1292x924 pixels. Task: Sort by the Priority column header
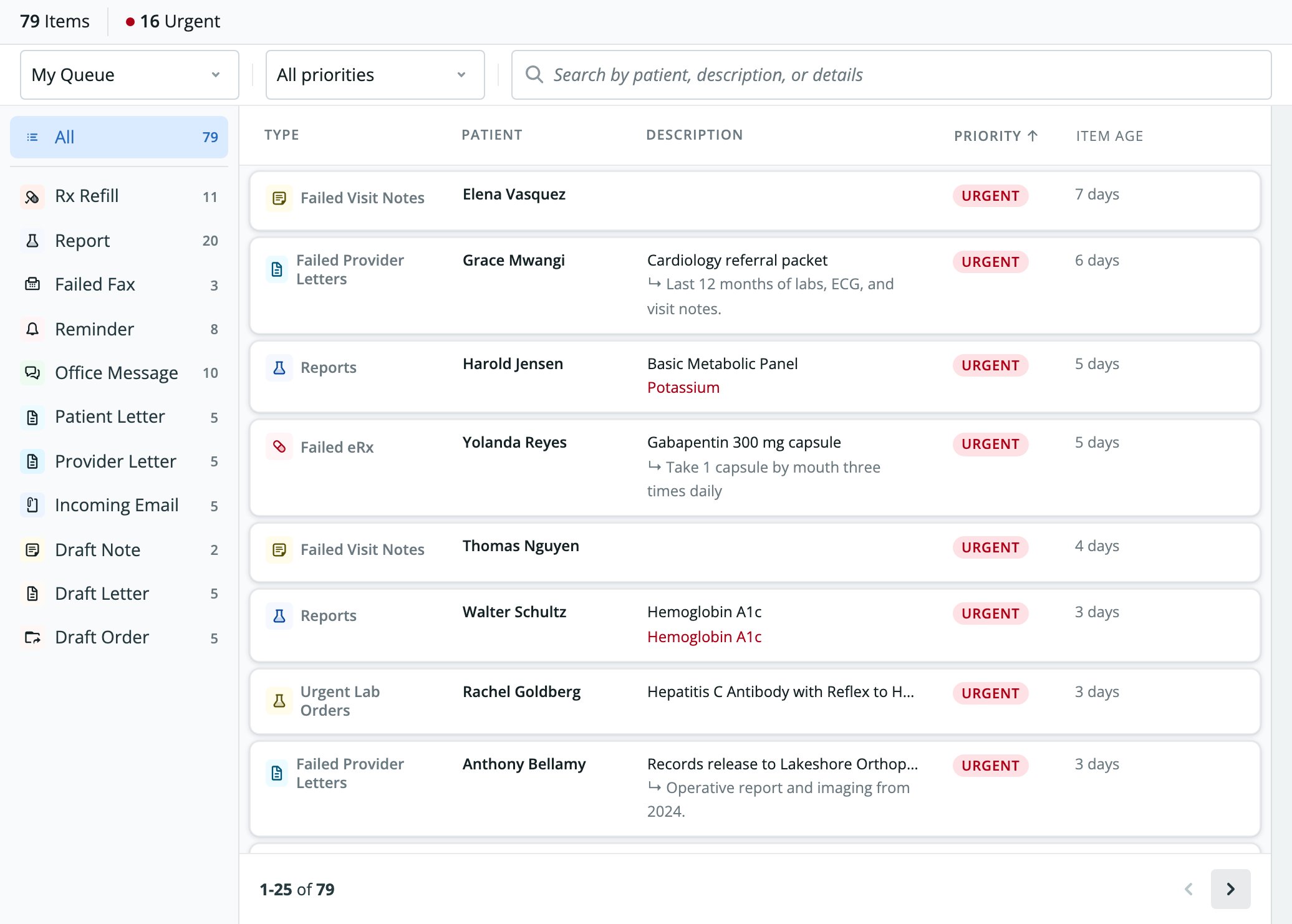996,136
